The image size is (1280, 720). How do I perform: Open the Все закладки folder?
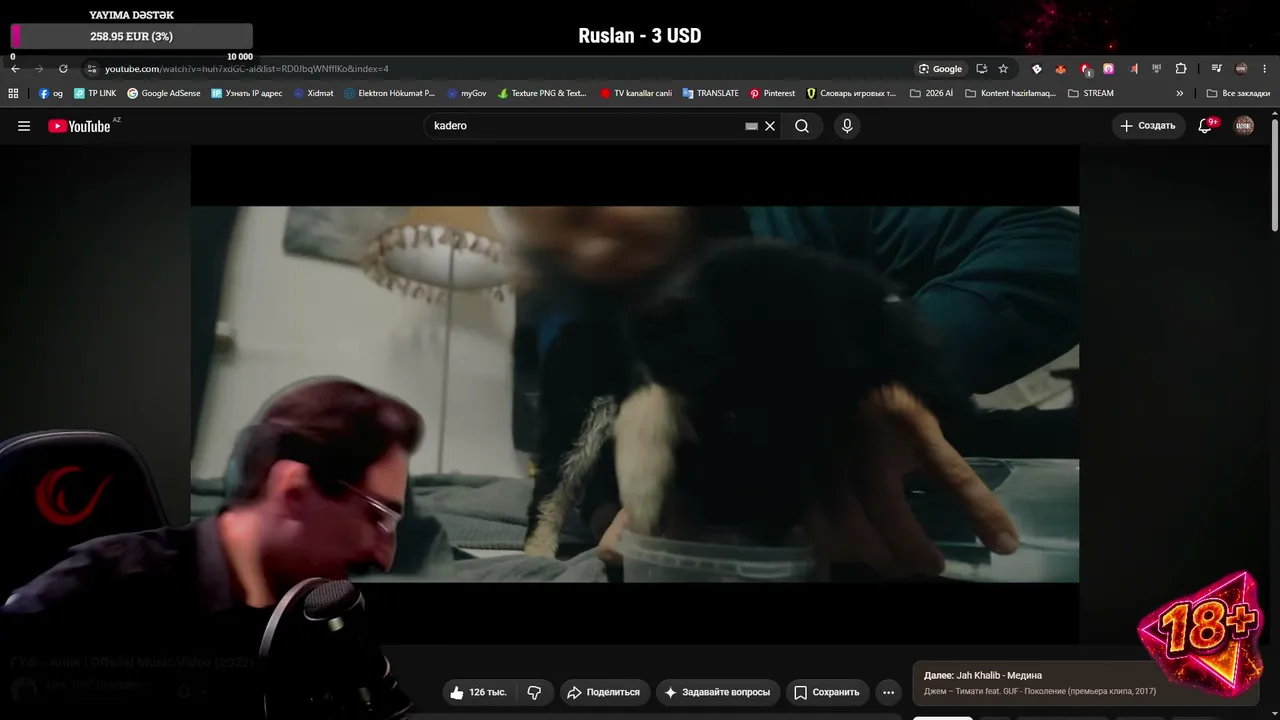(1238, 93)
